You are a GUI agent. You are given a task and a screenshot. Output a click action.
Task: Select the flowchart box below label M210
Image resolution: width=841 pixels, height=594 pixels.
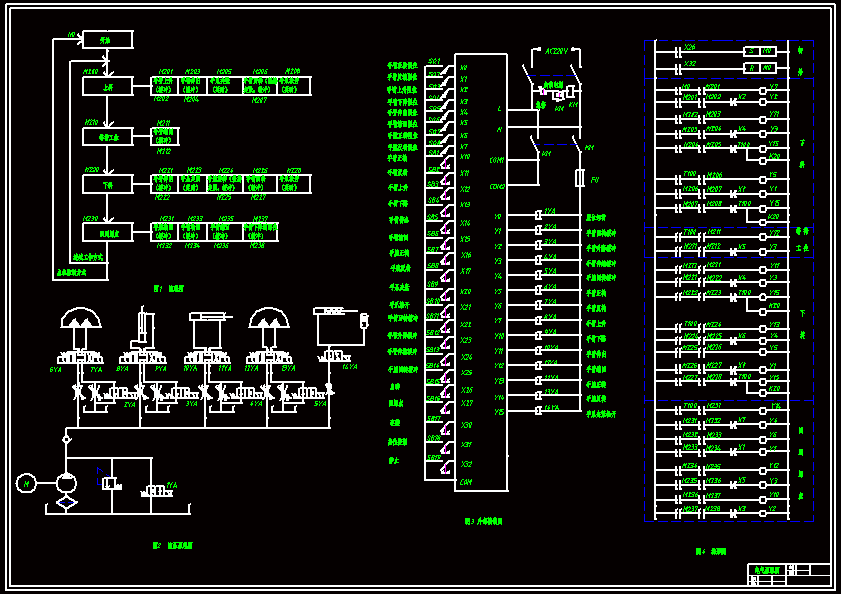(108, 137)
